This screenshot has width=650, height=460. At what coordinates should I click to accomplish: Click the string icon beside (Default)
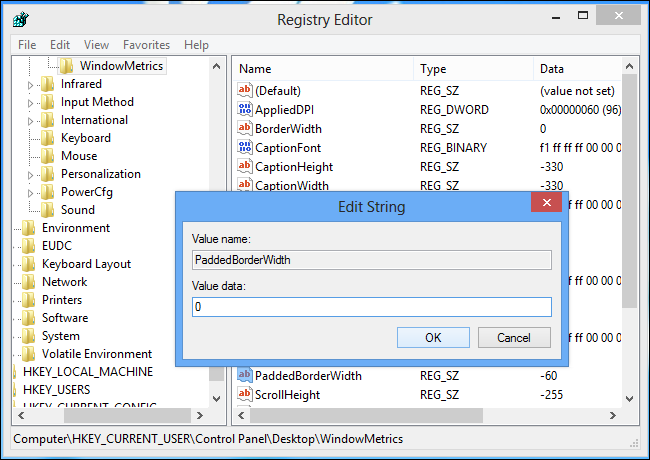point(245,90)
